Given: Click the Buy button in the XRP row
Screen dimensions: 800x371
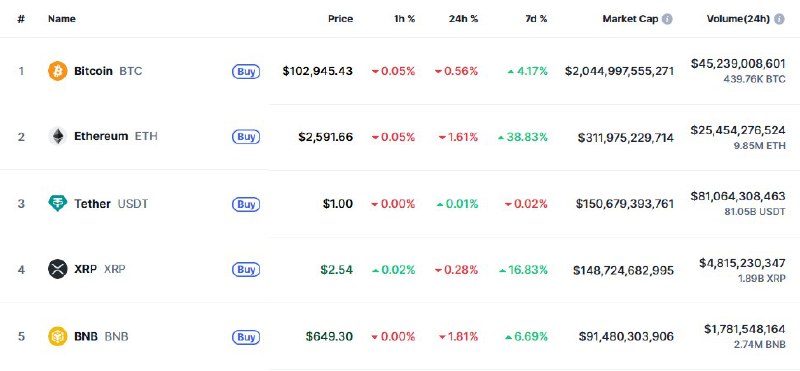Looking at the screenshot, I should 246,269.
